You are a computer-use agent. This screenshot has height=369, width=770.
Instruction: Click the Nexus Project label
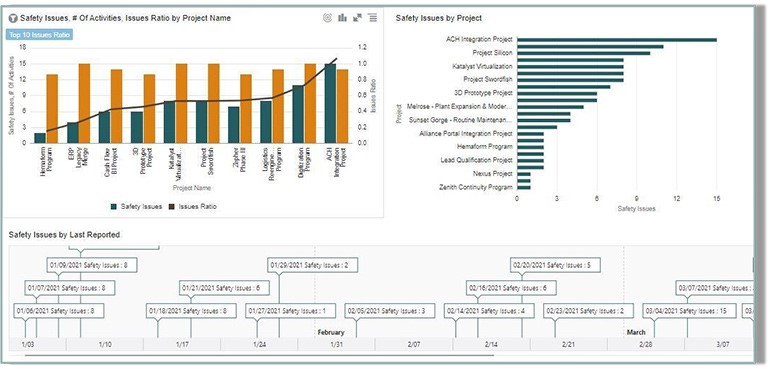coord(493,174)
